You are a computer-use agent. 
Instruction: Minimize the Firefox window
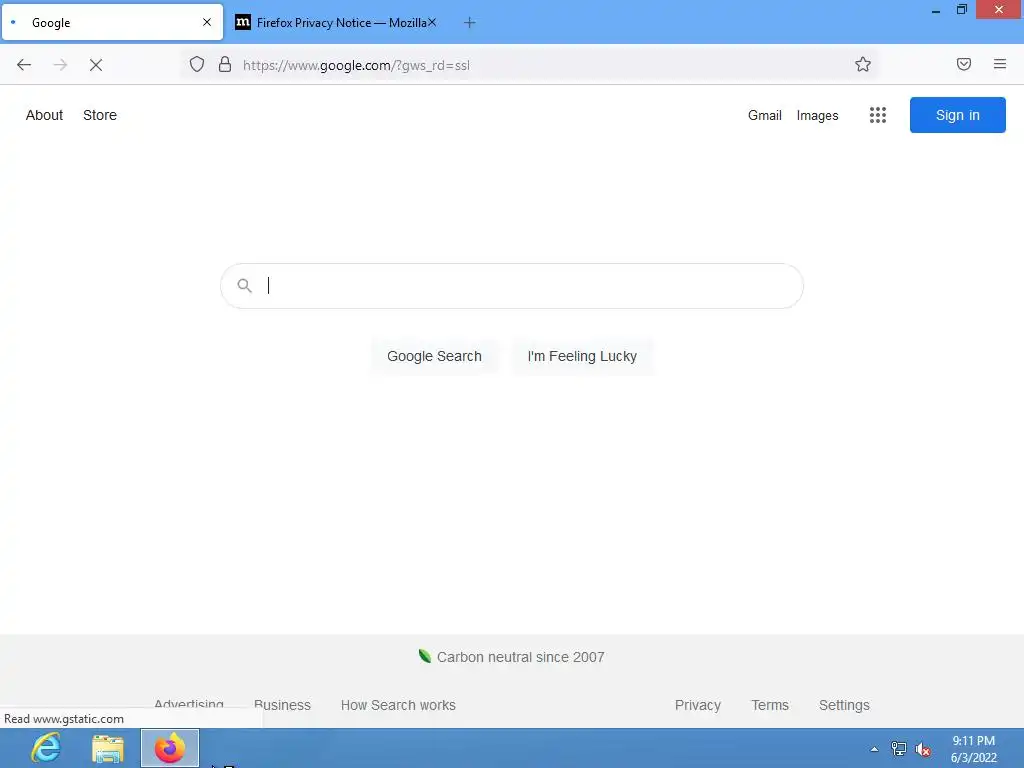coord(936,11)
